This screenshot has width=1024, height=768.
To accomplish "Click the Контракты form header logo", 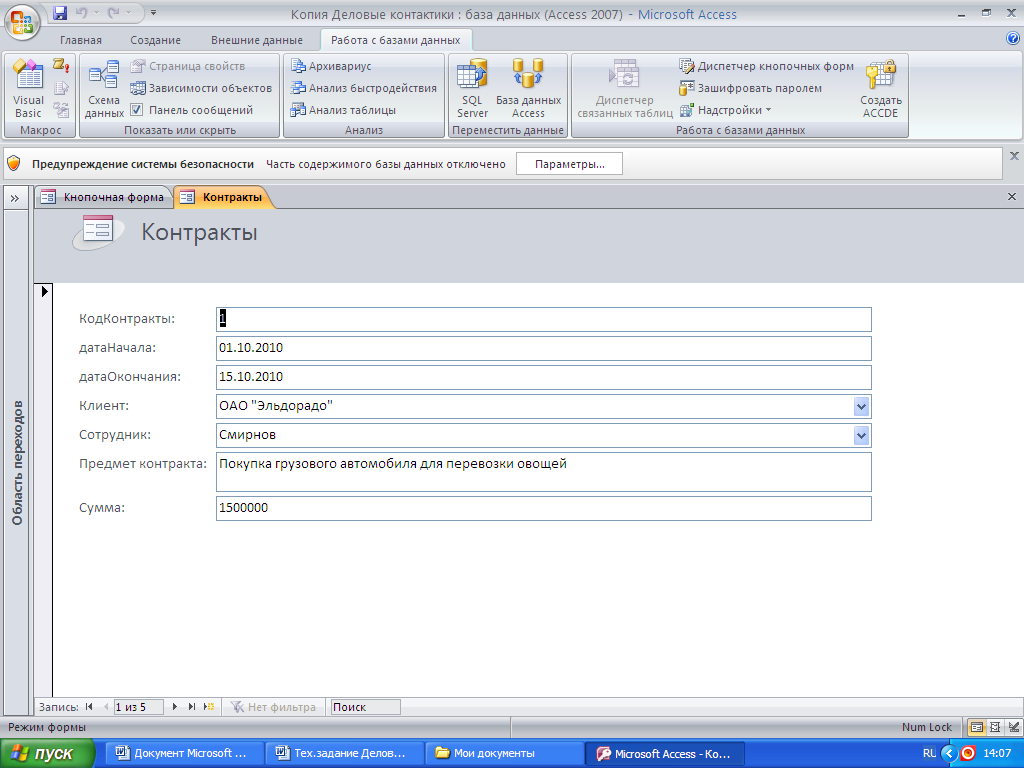I will coord(97,232).
